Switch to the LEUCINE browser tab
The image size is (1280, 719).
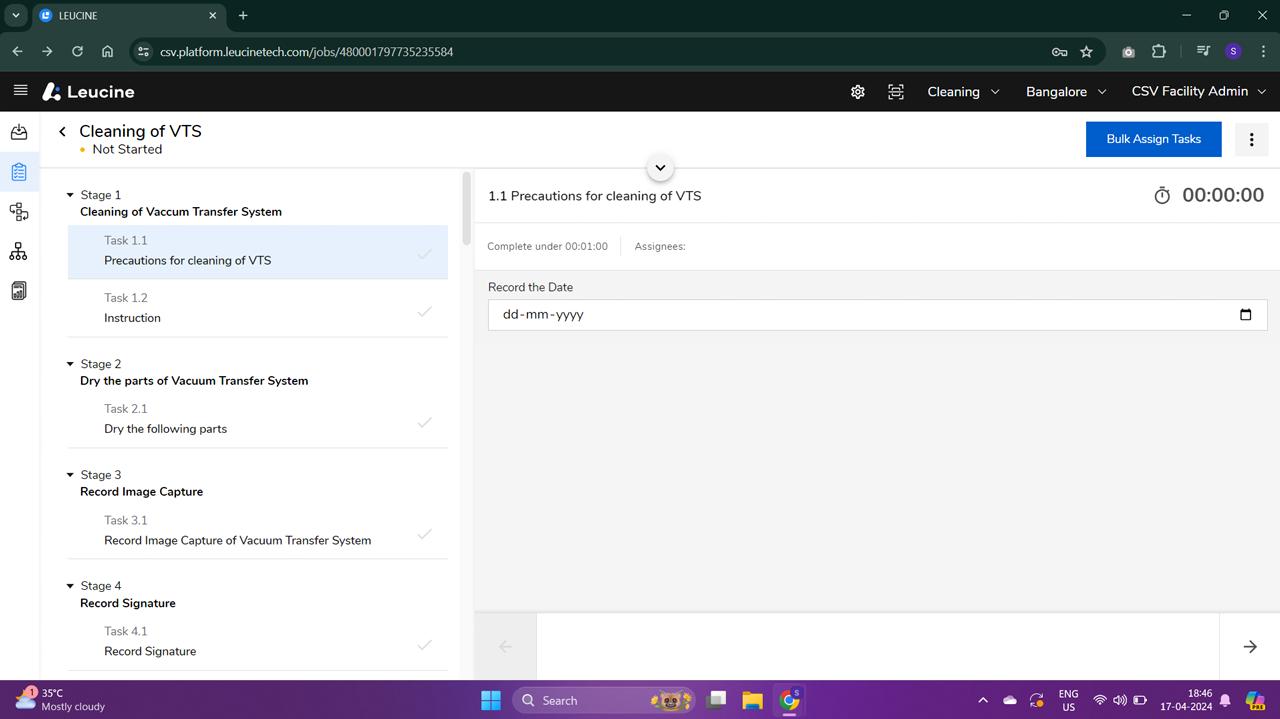[x=128, y=16]
